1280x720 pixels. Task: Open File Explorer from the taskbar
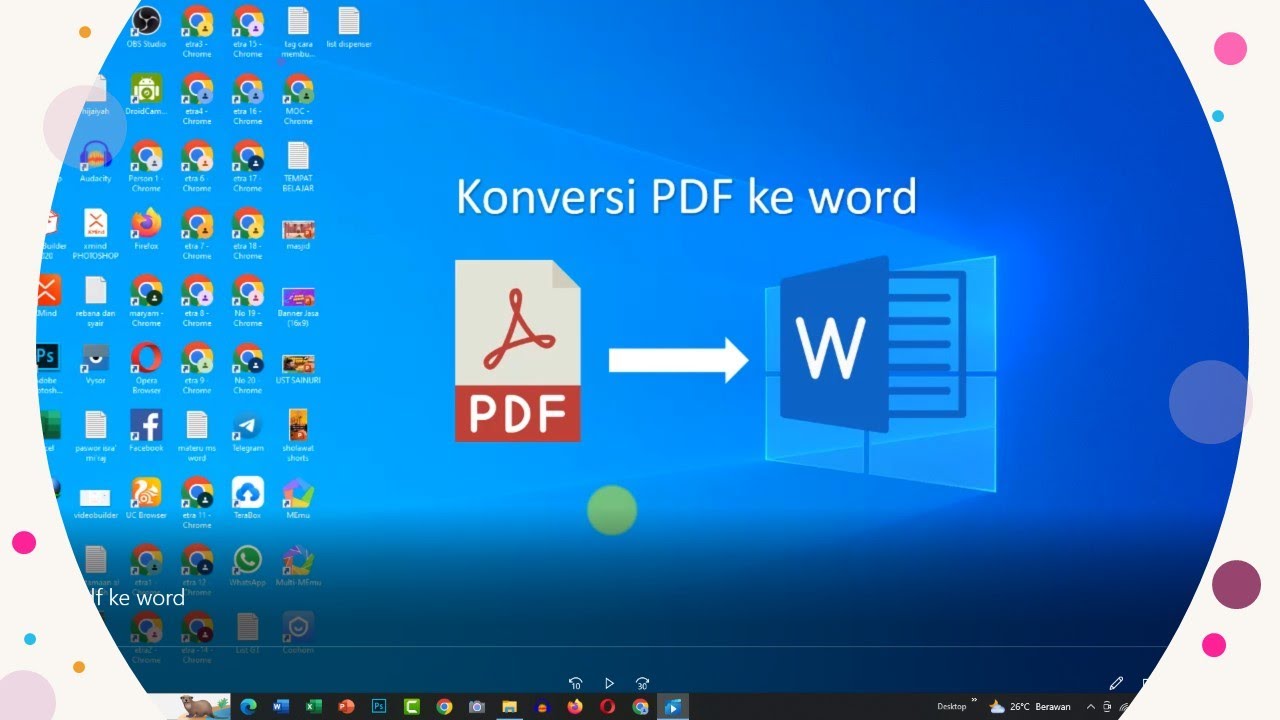point(509,706)
